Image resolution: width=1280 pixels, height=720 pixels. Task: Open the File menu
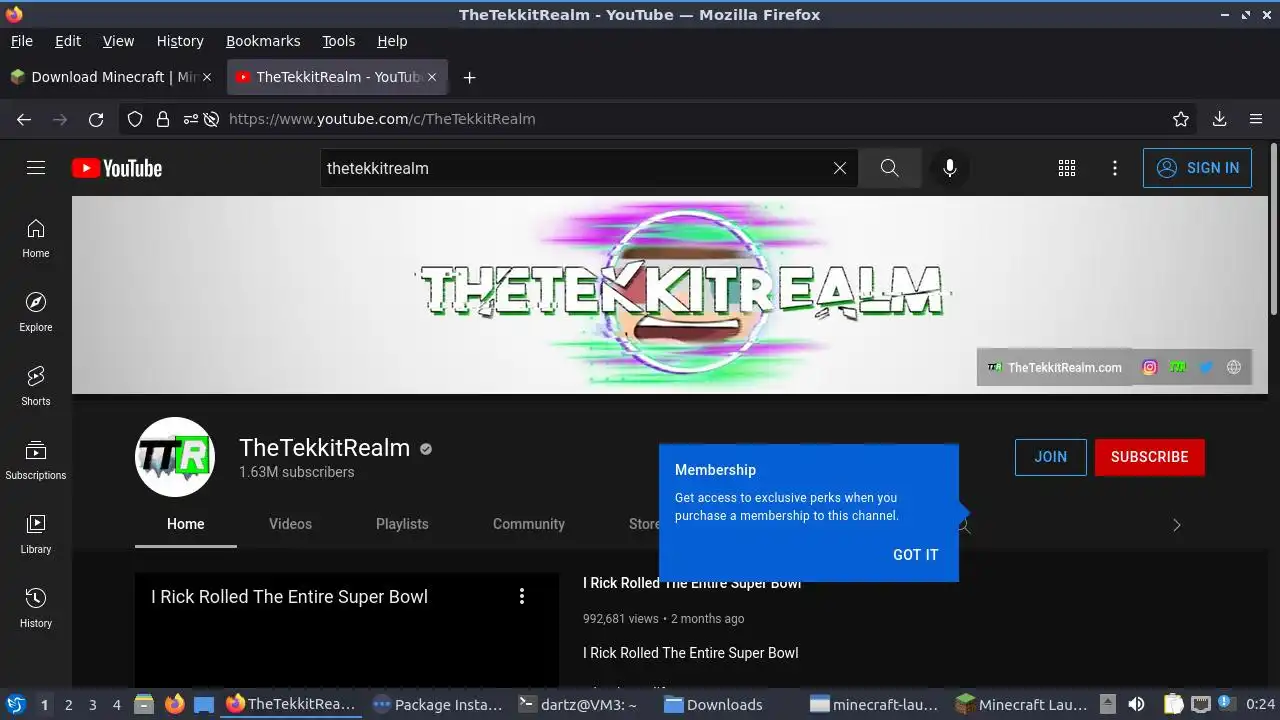coord(22,41)
